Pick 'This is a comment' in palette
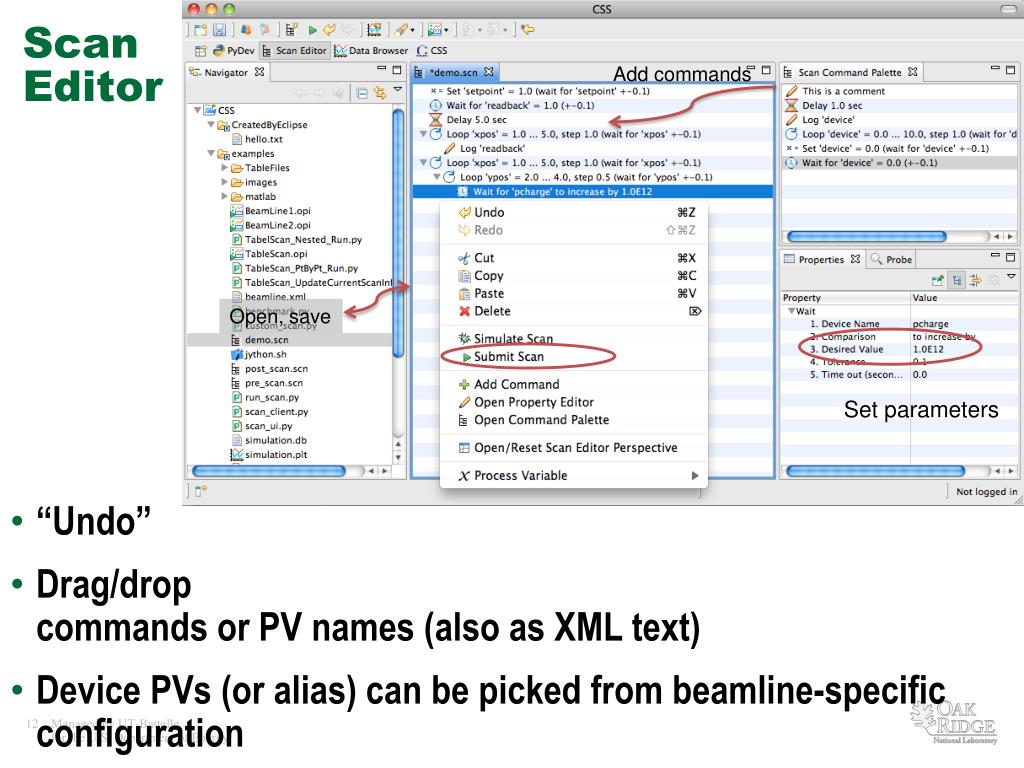The image size is (1024, 768). (843, 91)
